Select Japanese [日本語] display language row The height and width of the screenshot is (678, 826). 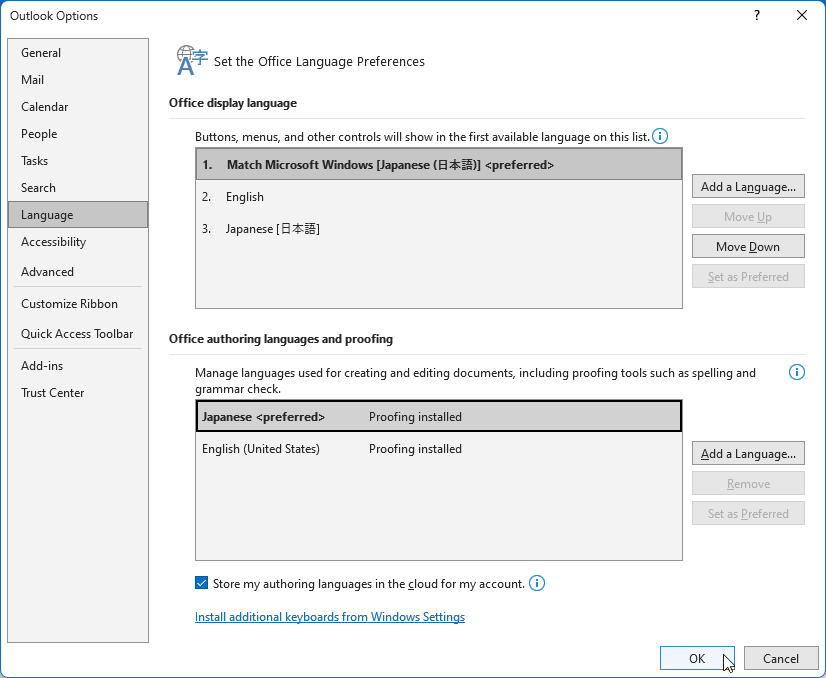tap(439, 229)
